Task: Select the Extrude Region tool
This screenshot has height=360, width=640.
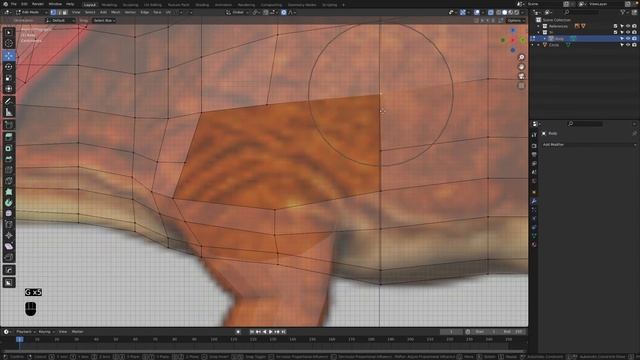Action: point(9,137)
